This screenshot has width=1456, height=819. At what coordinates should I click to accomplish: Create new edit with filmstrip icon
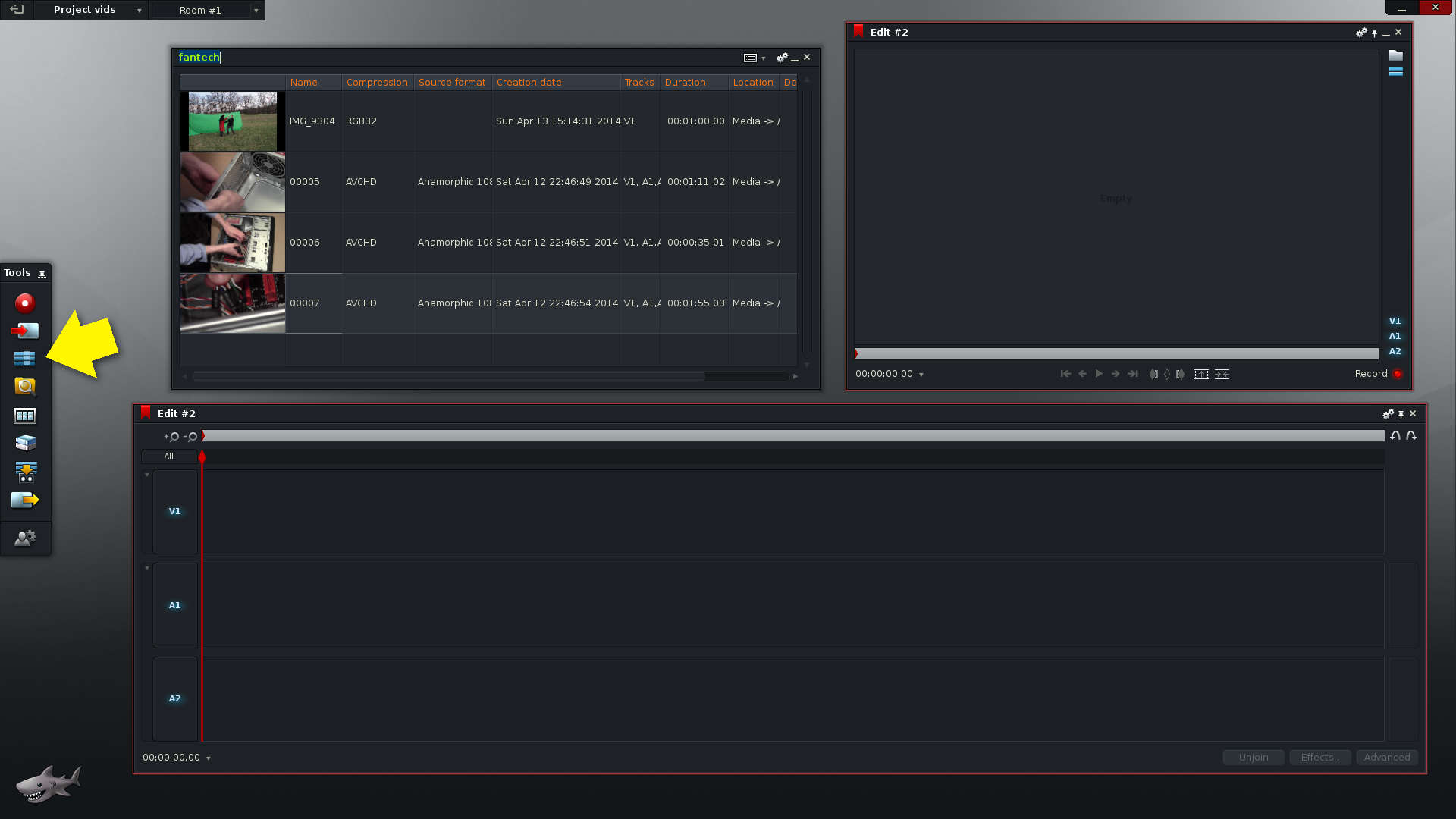click(25, 359)
